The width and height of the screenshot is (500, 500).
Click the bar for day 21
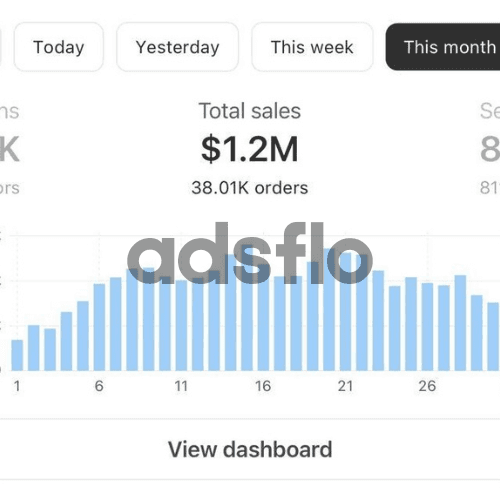345,312
